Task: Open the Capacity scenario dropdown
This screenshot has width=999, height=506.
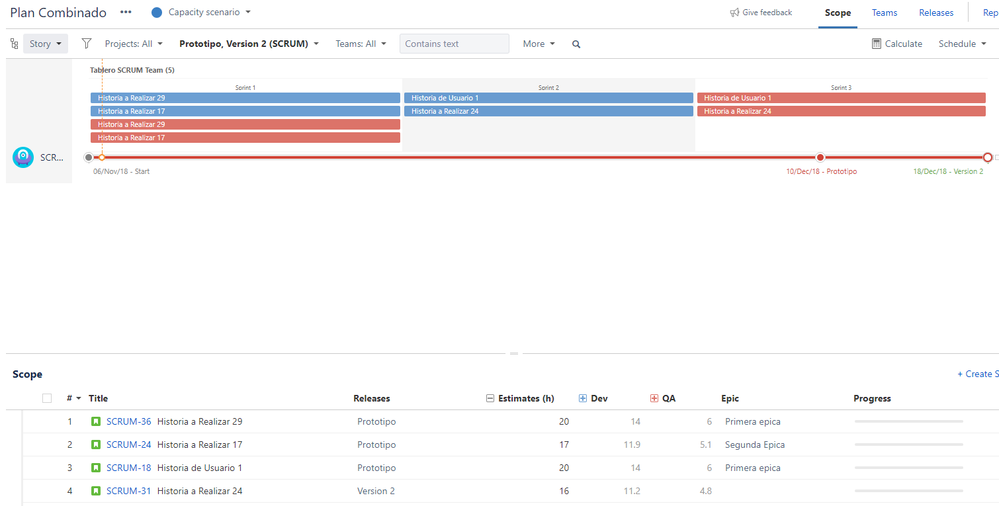Action: click(210, 12)
